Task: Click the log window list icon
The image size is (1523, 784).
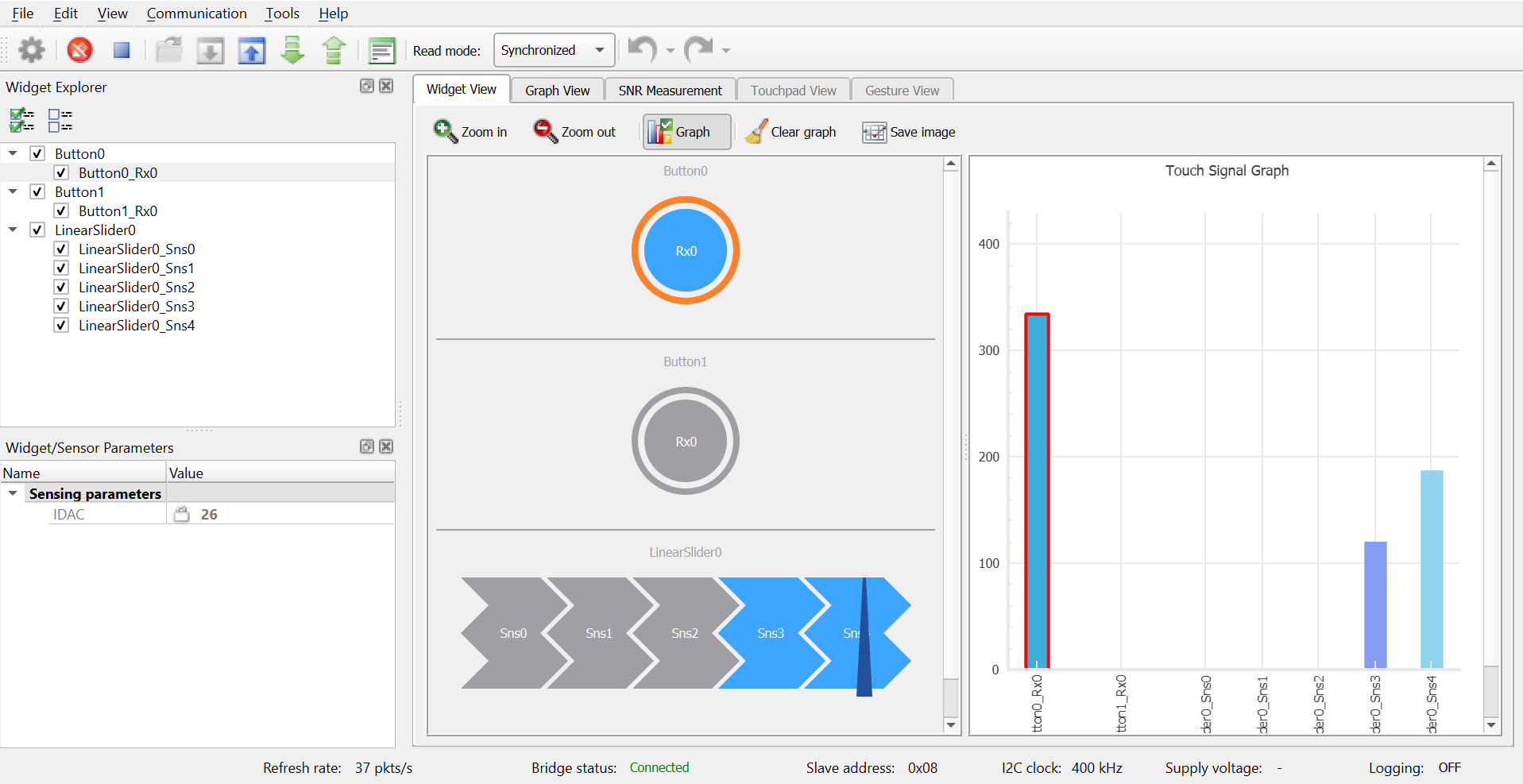Action: [x=382, y=51]
